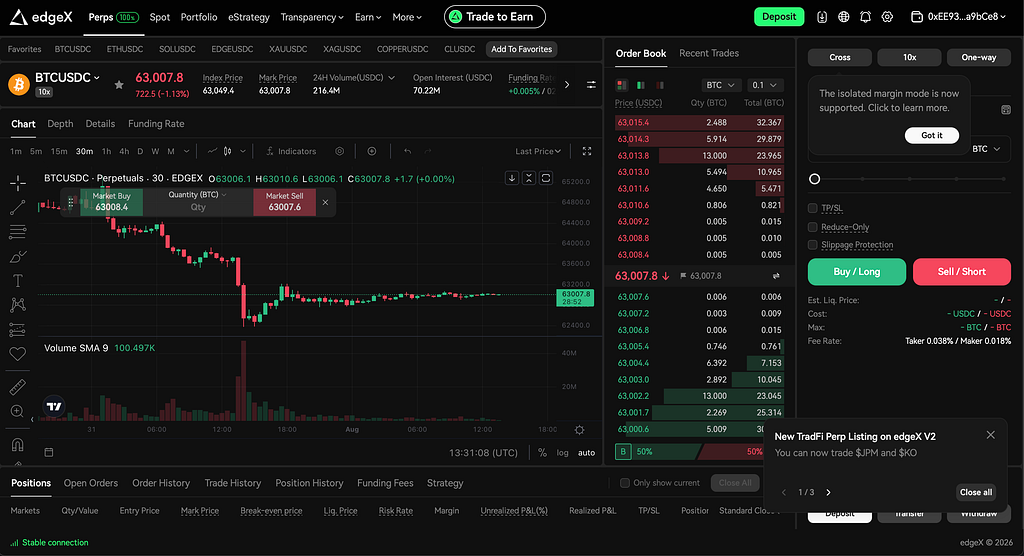The image size is (1024, 556).
Task: Open the Funding Rate tab
Action: coord(156,123)
